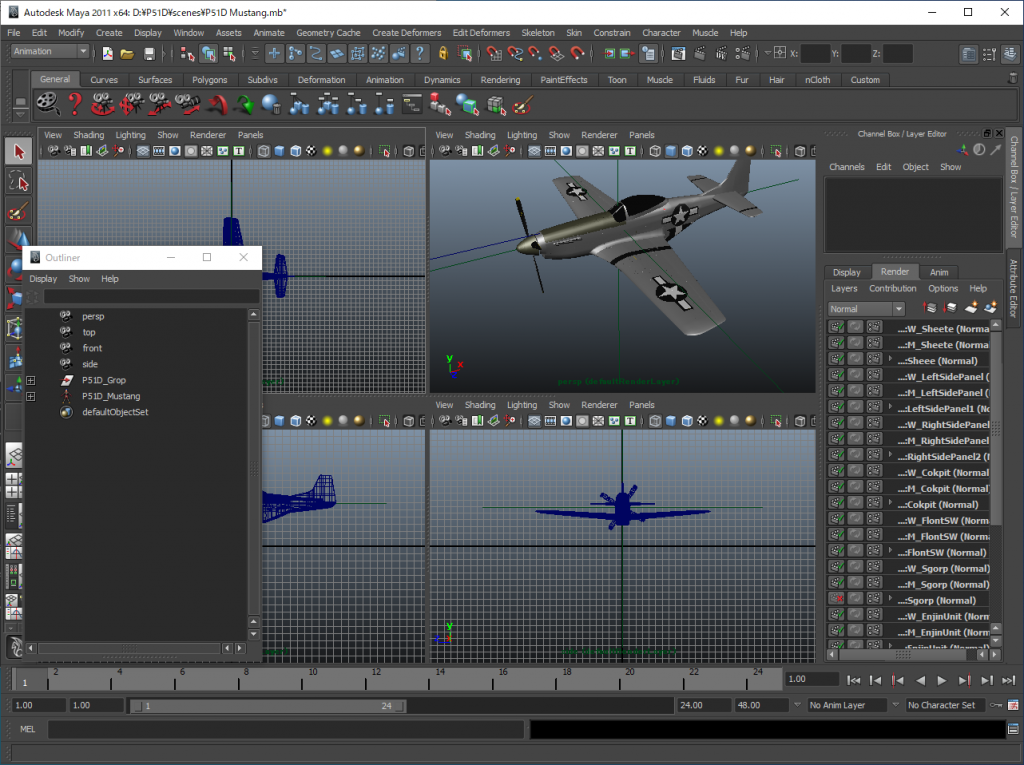
Task: Click the help question mark status-line icon
Action: click(x=420, y=54)
